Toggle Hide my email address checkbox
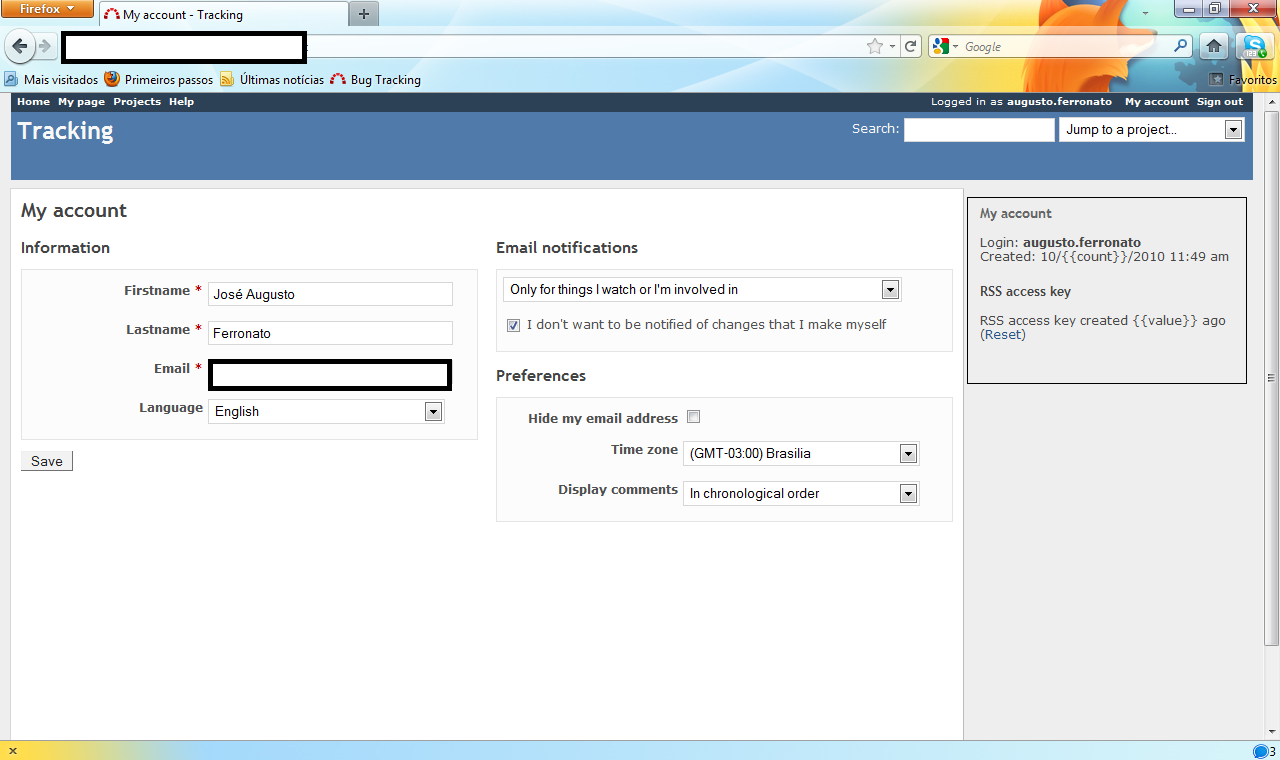 [x=693, y=417]
